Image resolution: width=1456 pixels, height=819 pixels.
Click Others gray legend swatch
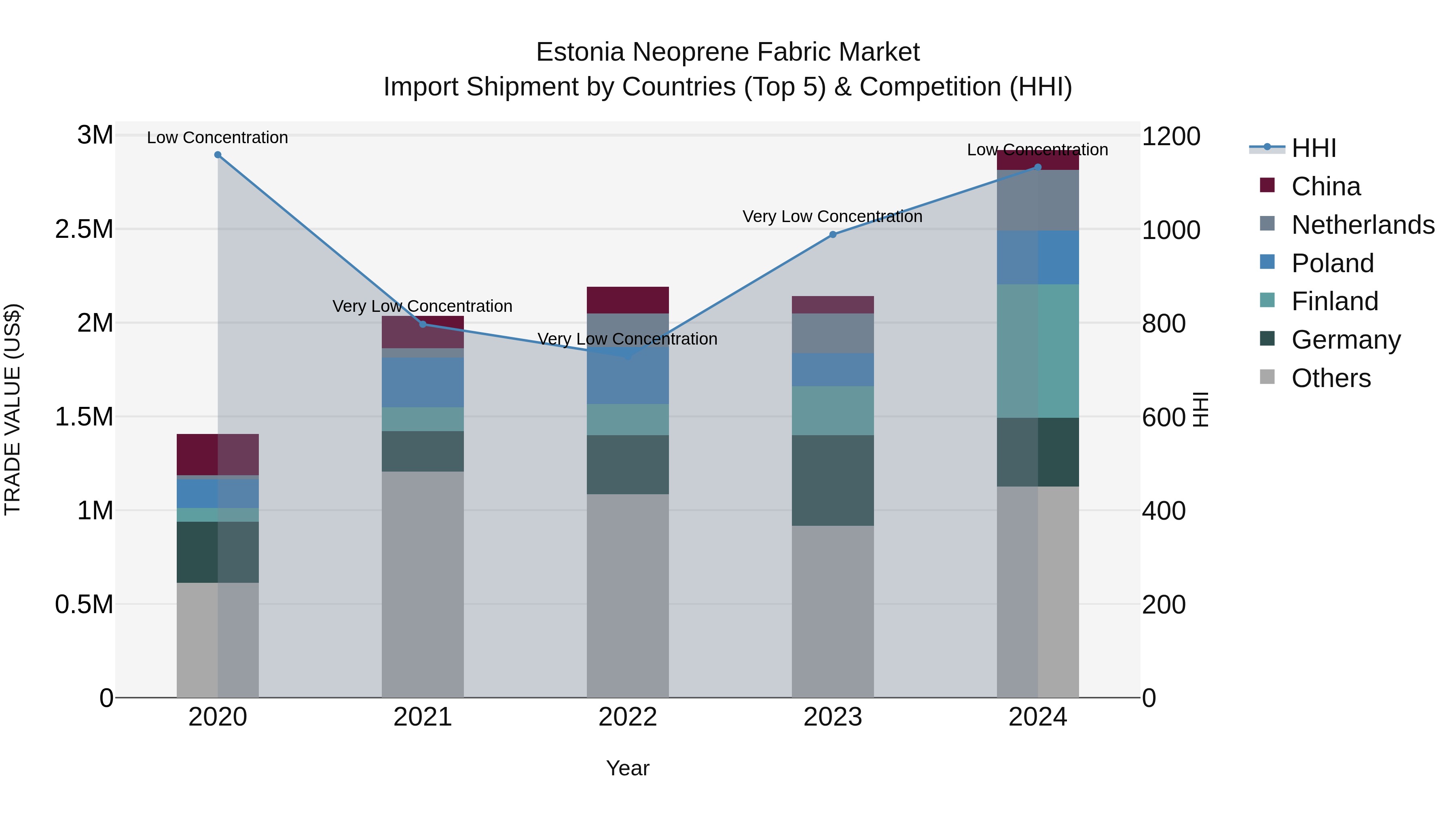point(1267,377)
